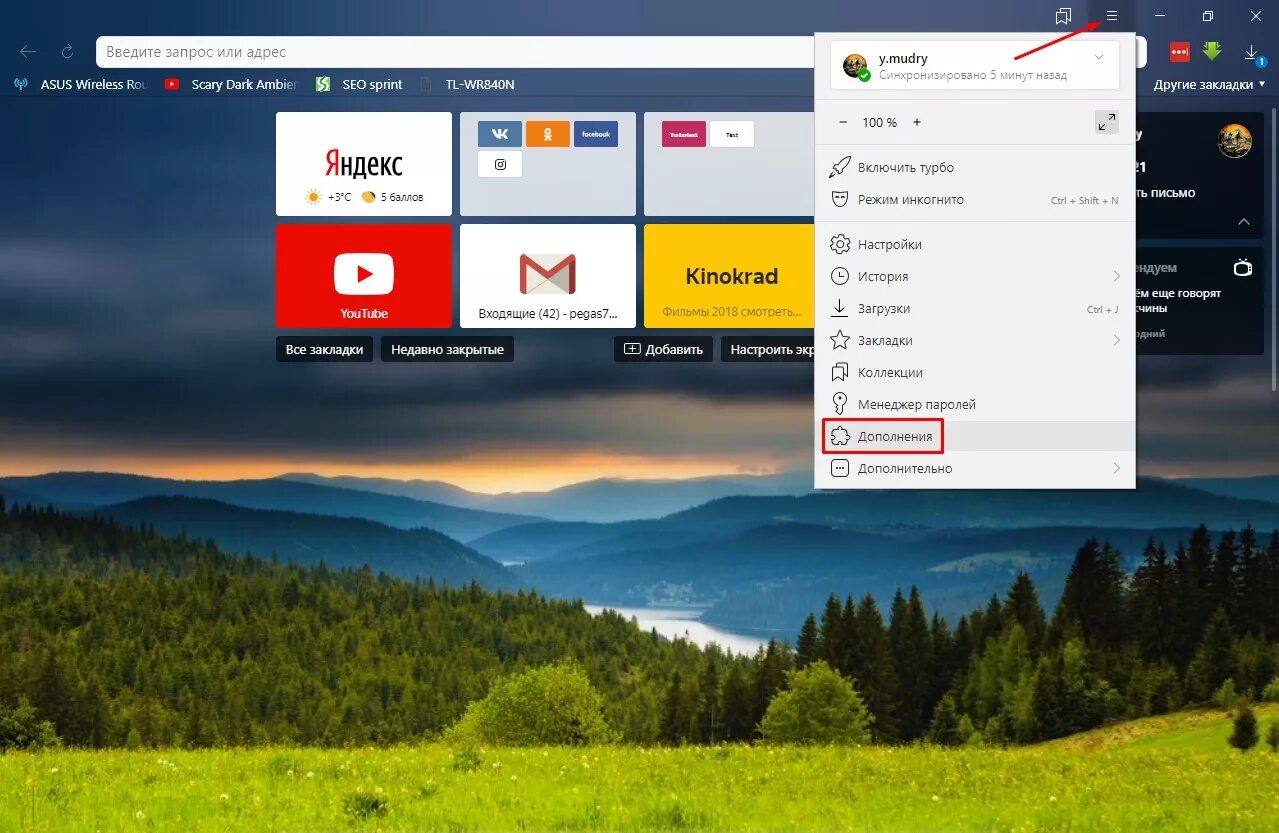Click the TV icon in the recommendations card

click(x=1243, y=268)
